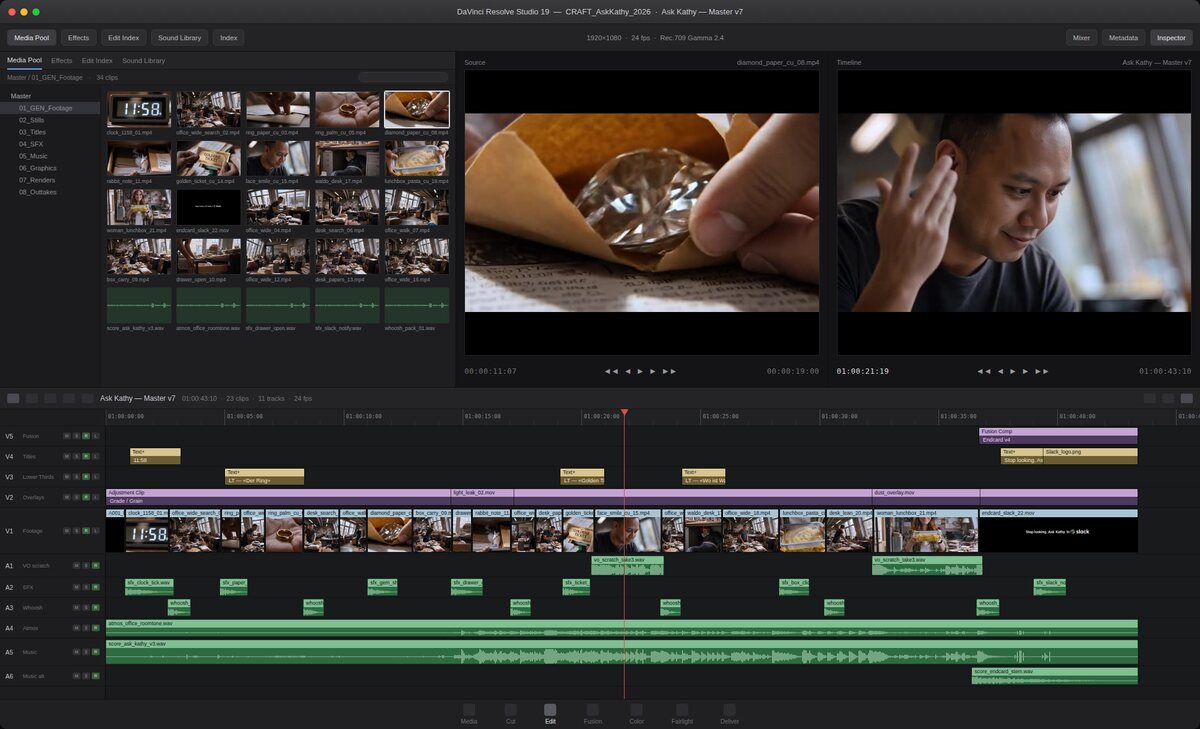Screen dimensions: 1200x729
Task: Switch to the Sound Library panel tab
Action: tap(144, 61)
